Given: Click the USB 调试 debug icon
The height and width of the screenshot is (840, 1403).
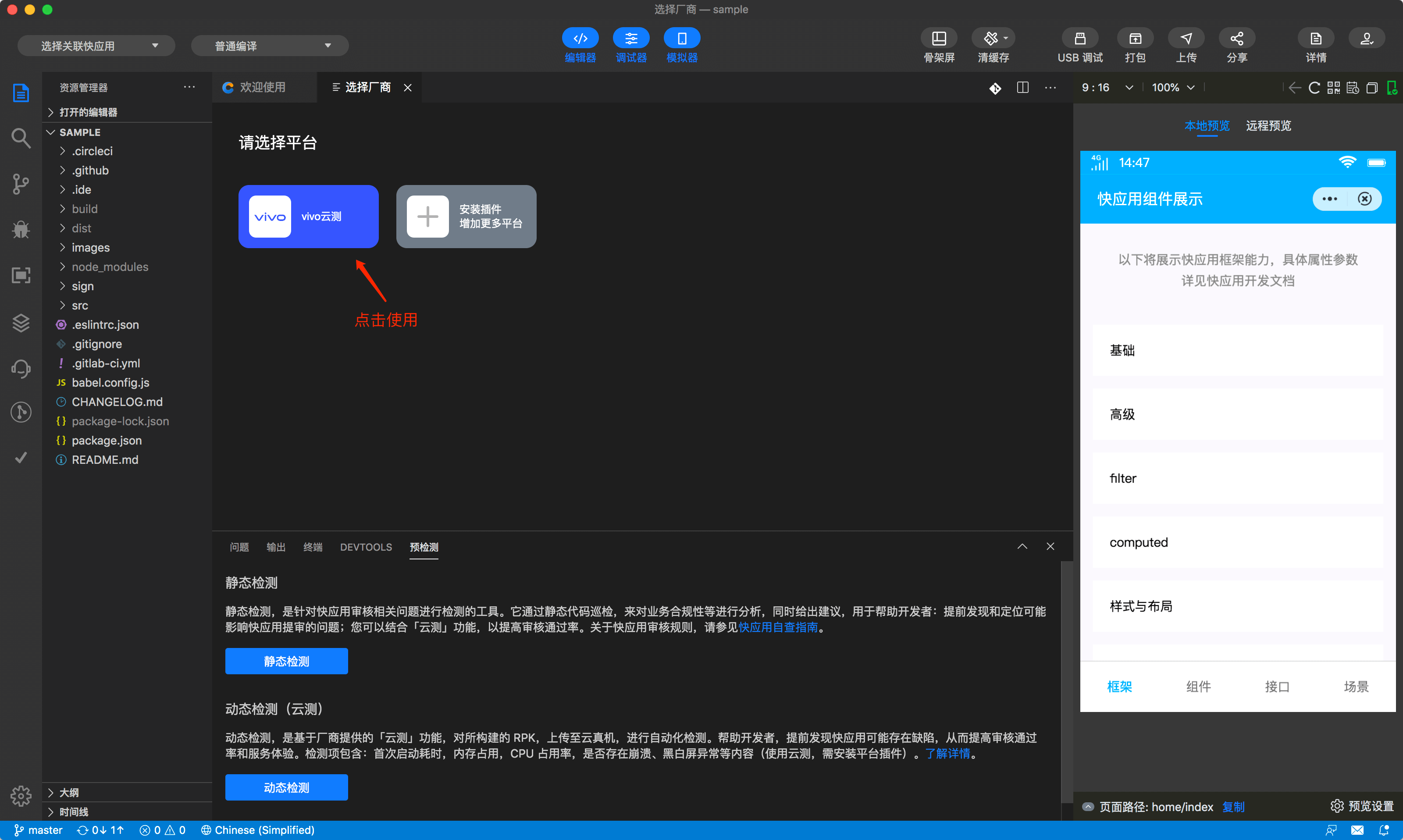Looking at the screenshot, I should [x=1079, y=39].
